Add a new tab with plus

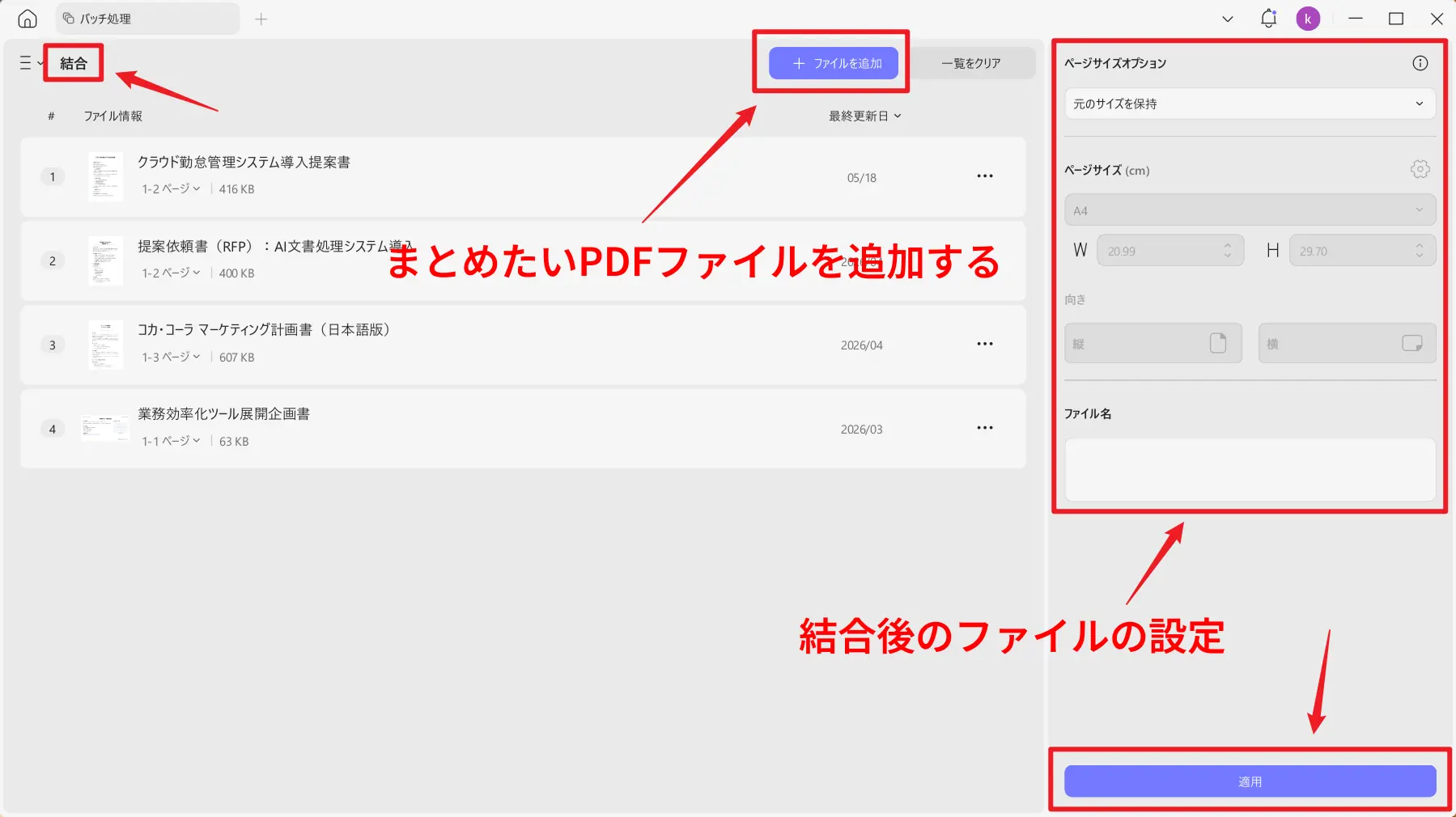(x=261, y=19)
